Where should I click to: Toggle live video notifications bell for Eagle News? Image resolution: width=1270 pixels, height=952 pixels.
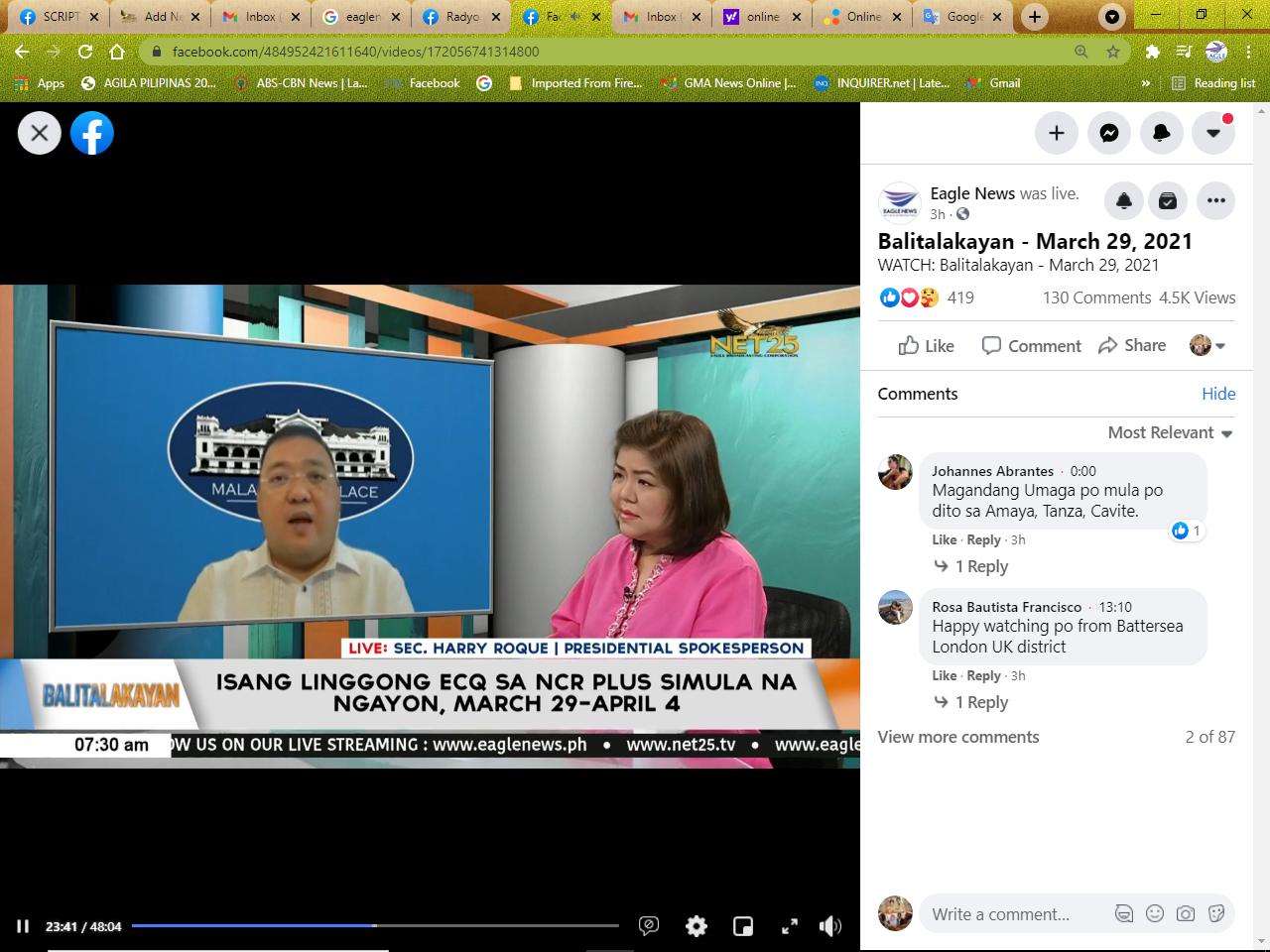[1124, 200]
